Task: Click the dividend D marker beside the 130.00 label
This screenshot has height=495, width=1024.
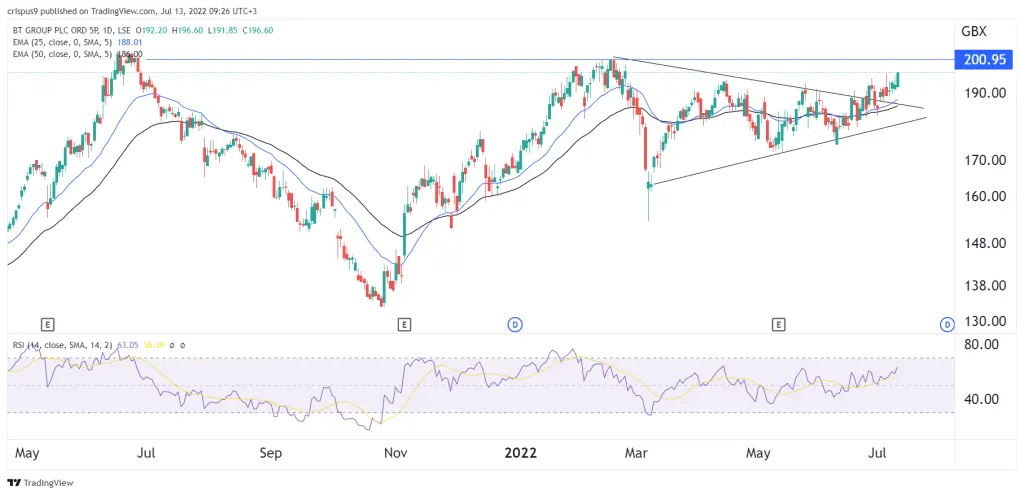Action: [946, 324]
